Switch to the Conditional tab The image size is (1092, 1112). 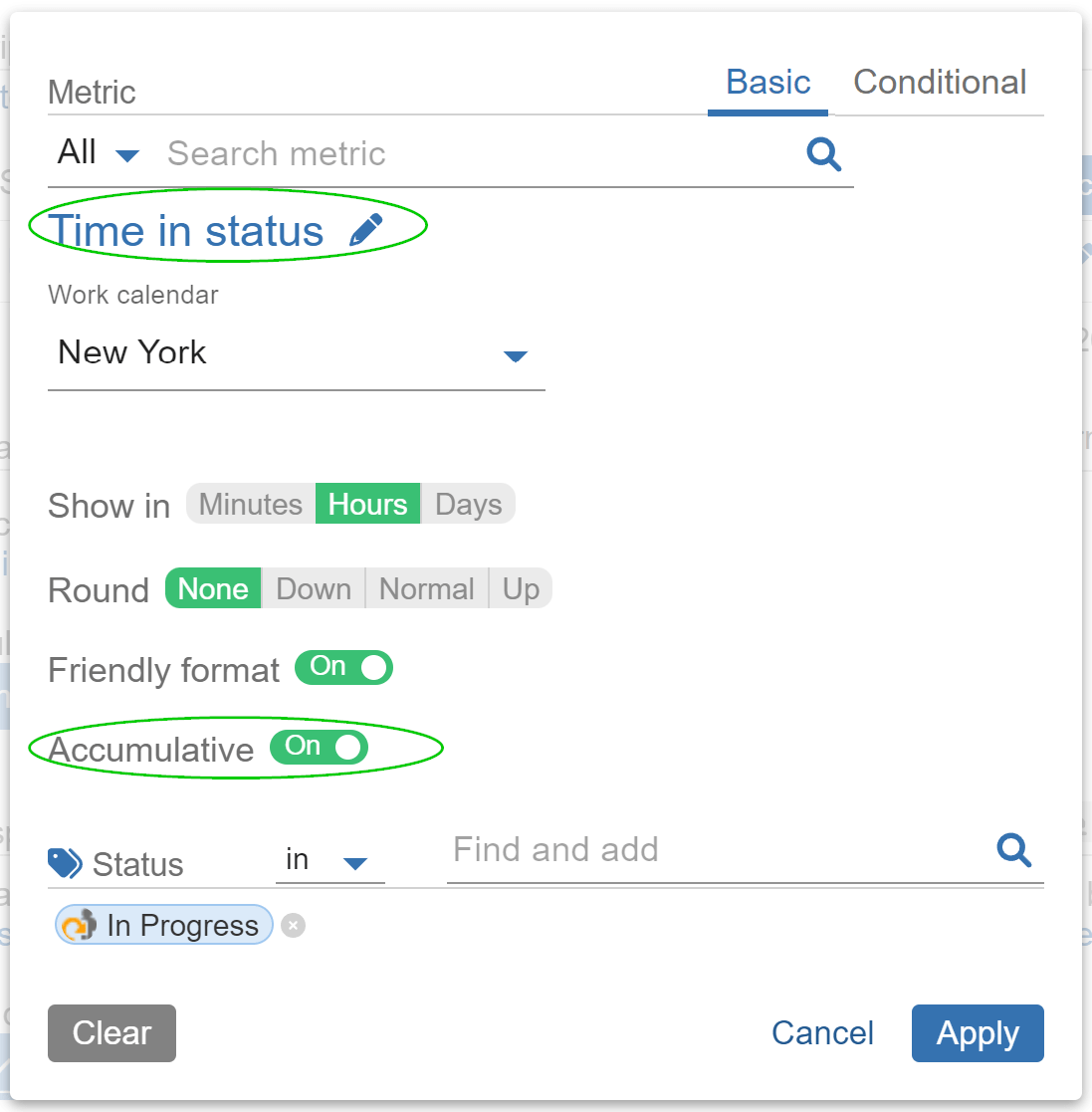point(939,83)
